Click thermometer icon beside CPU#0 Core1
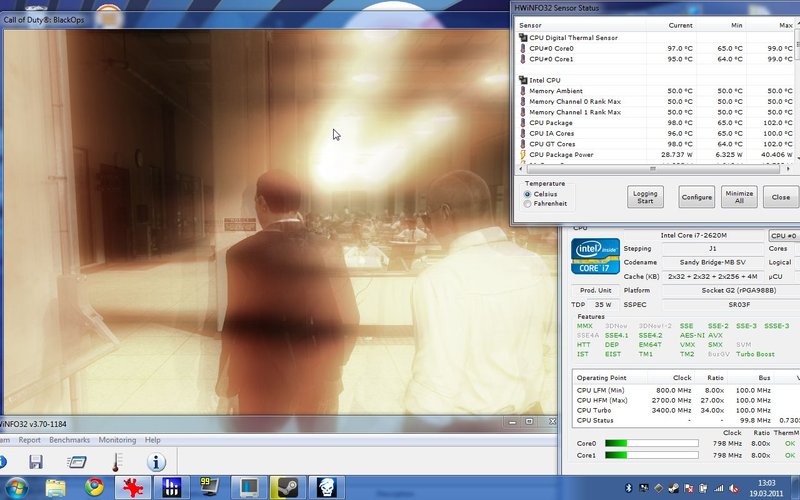800x500 pixels. pyautogui.click(x=522, y=59)
